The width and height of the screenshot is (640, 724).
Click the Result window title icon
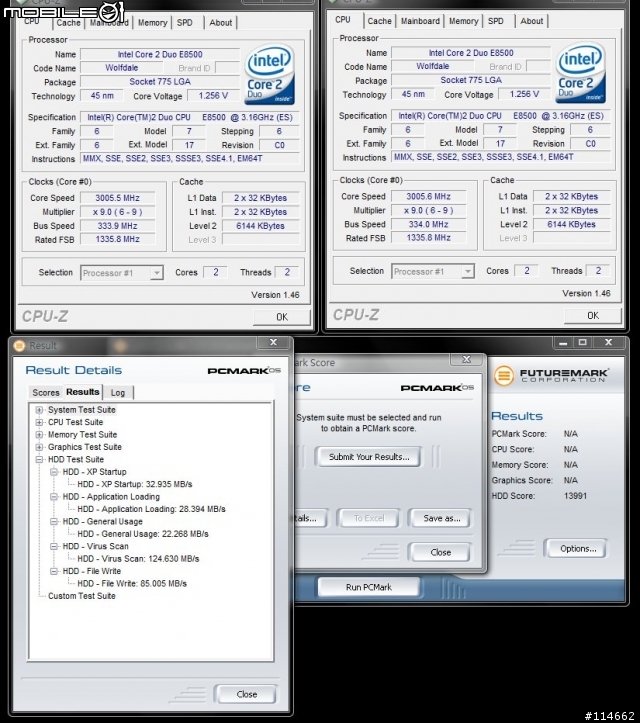coord(19,345)
